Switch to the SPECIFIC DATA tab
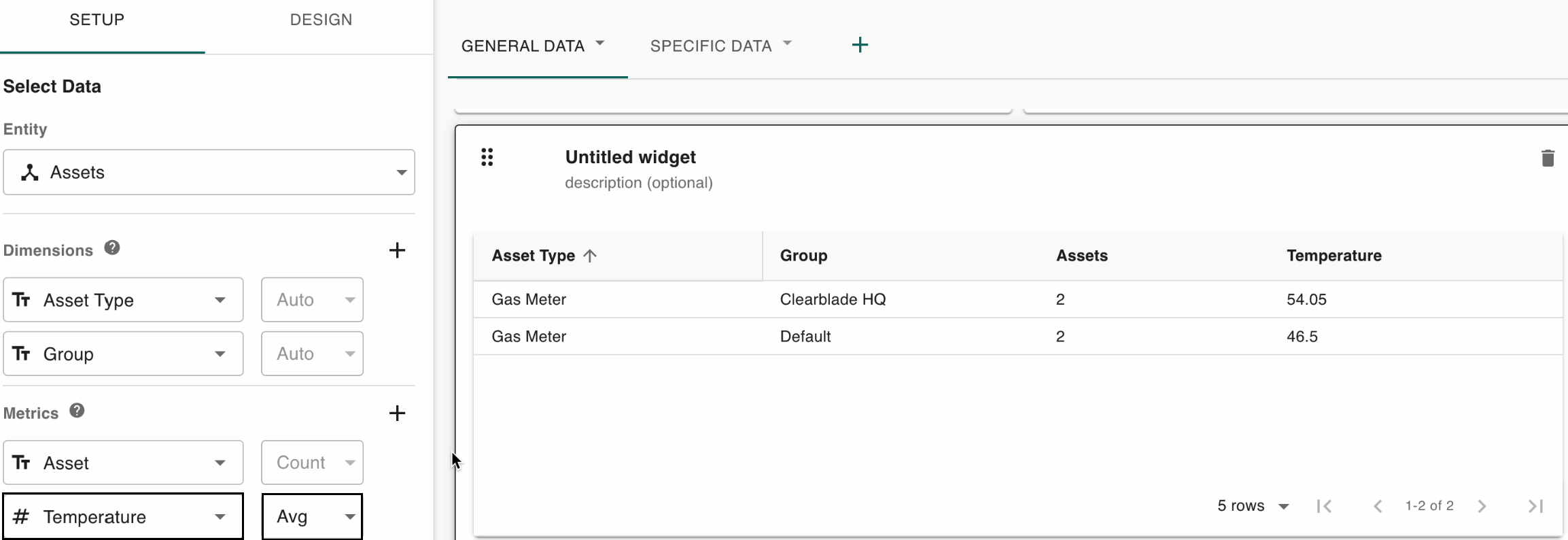This screenshot has width=1568, height=540. point(711,46)
